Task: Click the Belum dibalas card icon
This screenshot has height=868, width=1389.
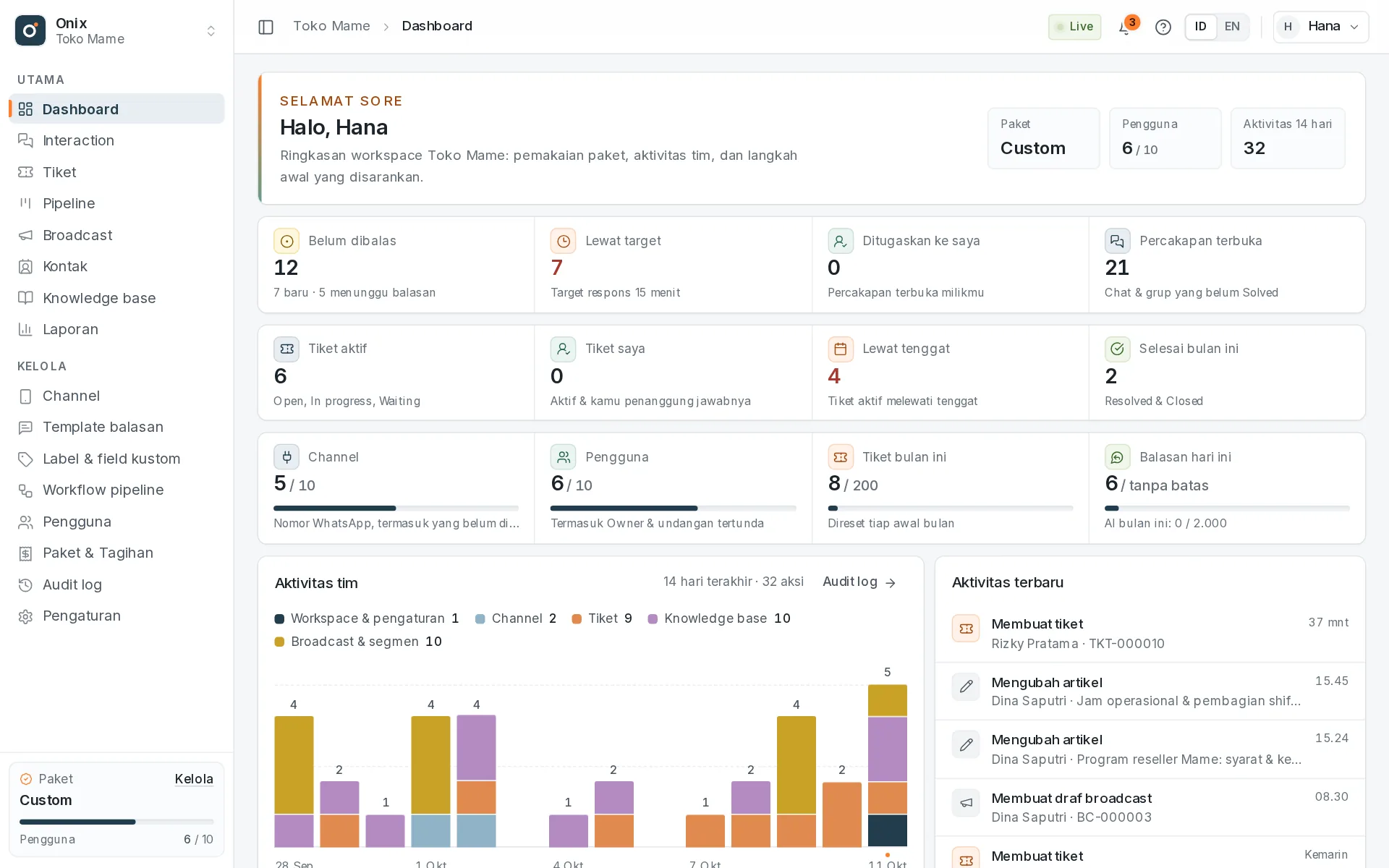Action: point(286,241)
